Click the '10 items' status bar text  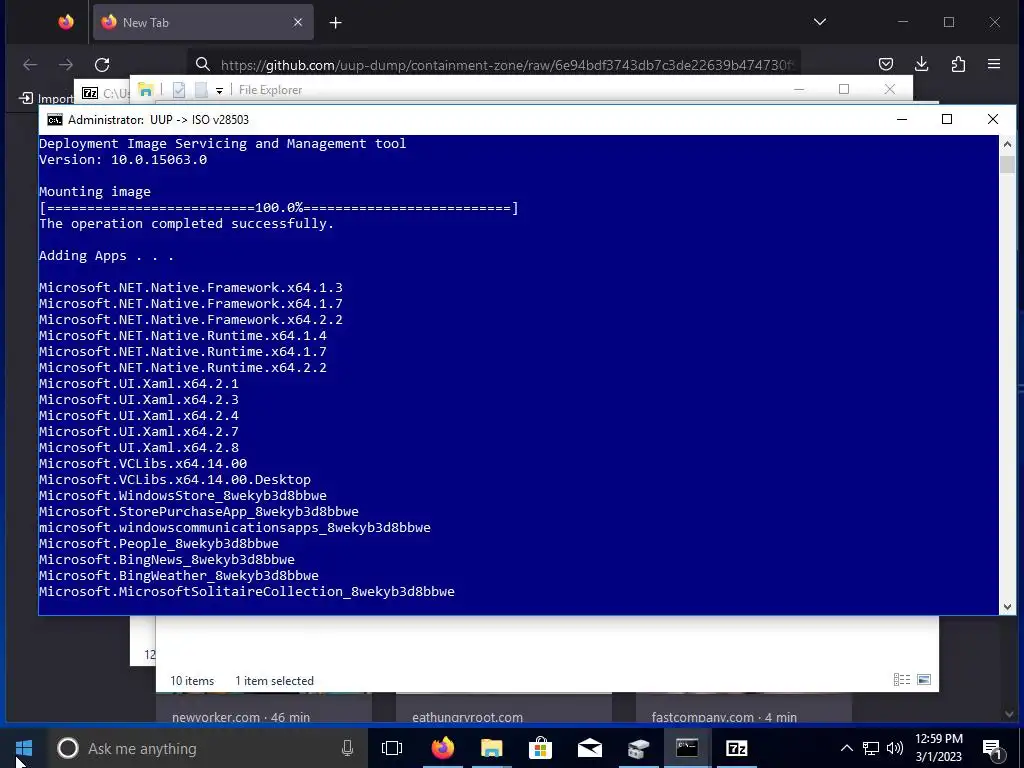[192, 680]
